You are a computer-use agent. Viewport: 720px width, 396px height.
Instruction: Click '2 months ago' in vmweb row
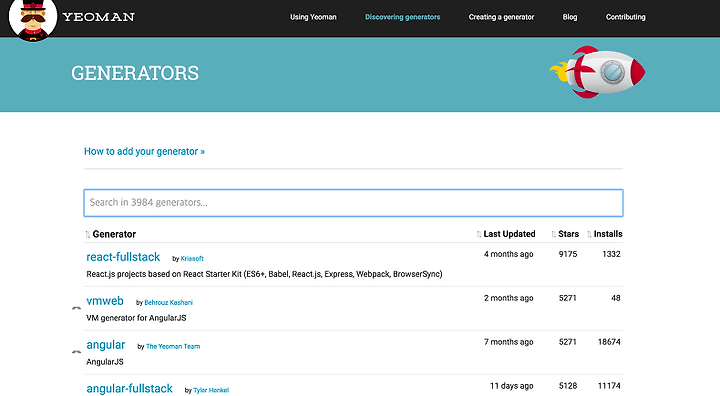tap(508, 298)
